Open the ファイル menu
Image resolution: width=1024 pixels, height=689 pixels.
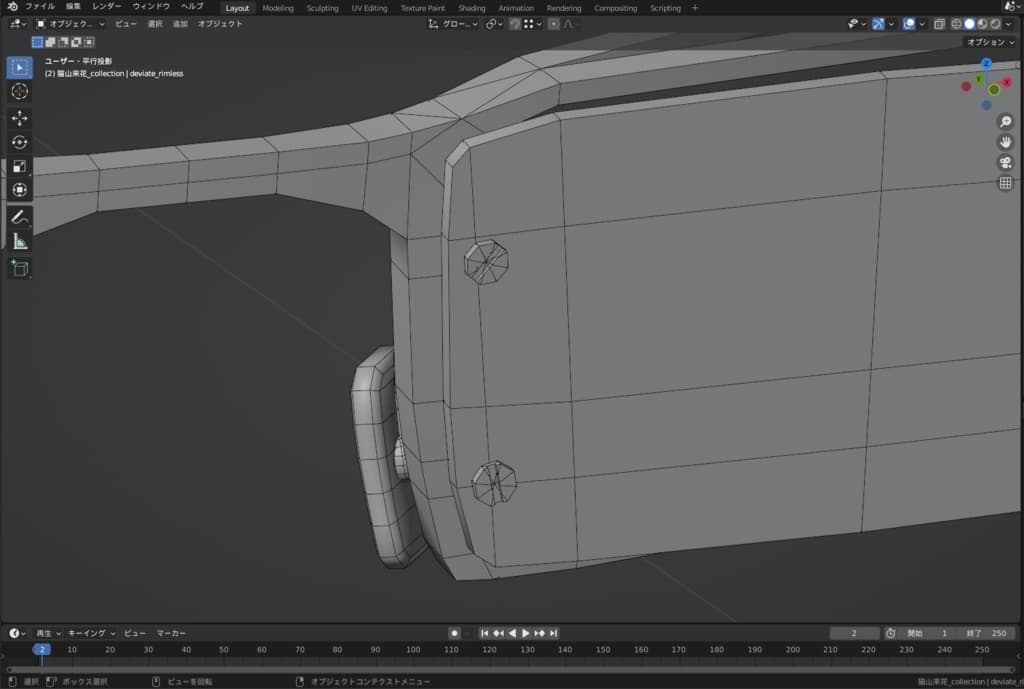[40, 7]
